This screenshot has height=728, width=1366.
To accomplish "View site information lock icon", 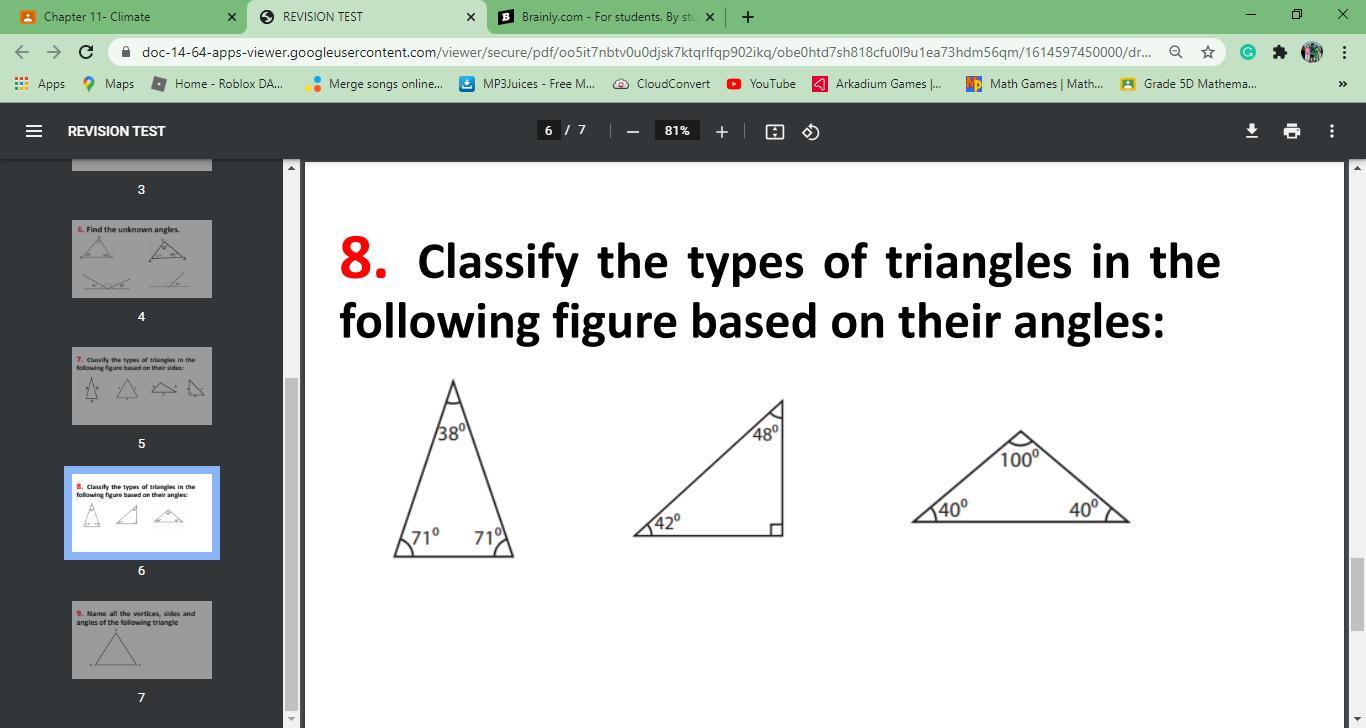I will pos(124,52).
